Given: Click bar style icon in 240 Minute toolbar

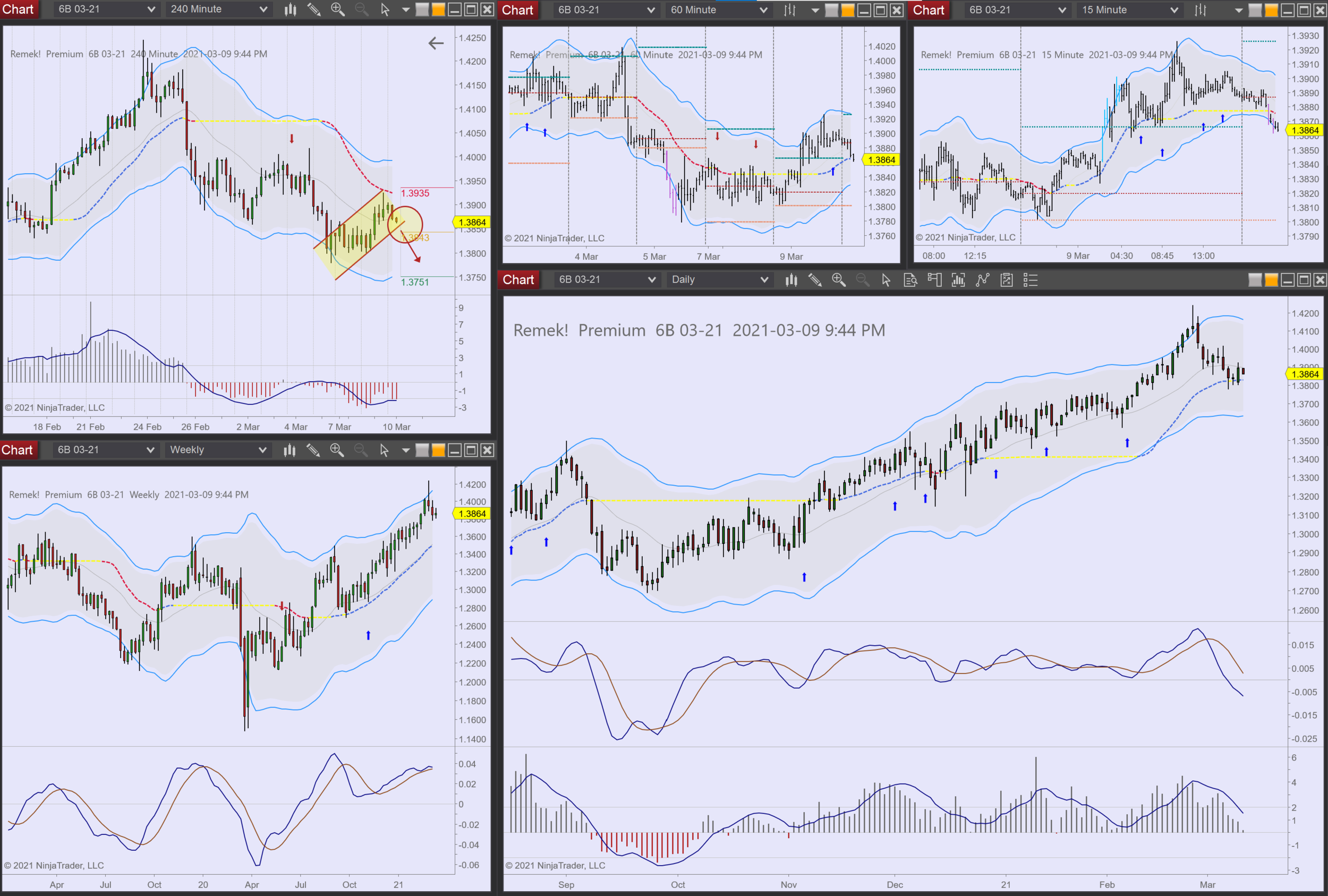Looking at the screenshot, I should [x=290, y=9].
